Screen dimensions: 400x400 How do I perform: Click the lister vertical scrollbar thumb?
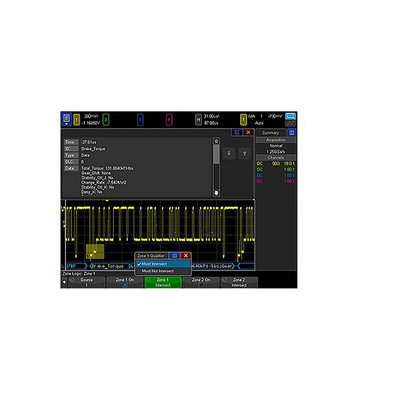(216, 154)
